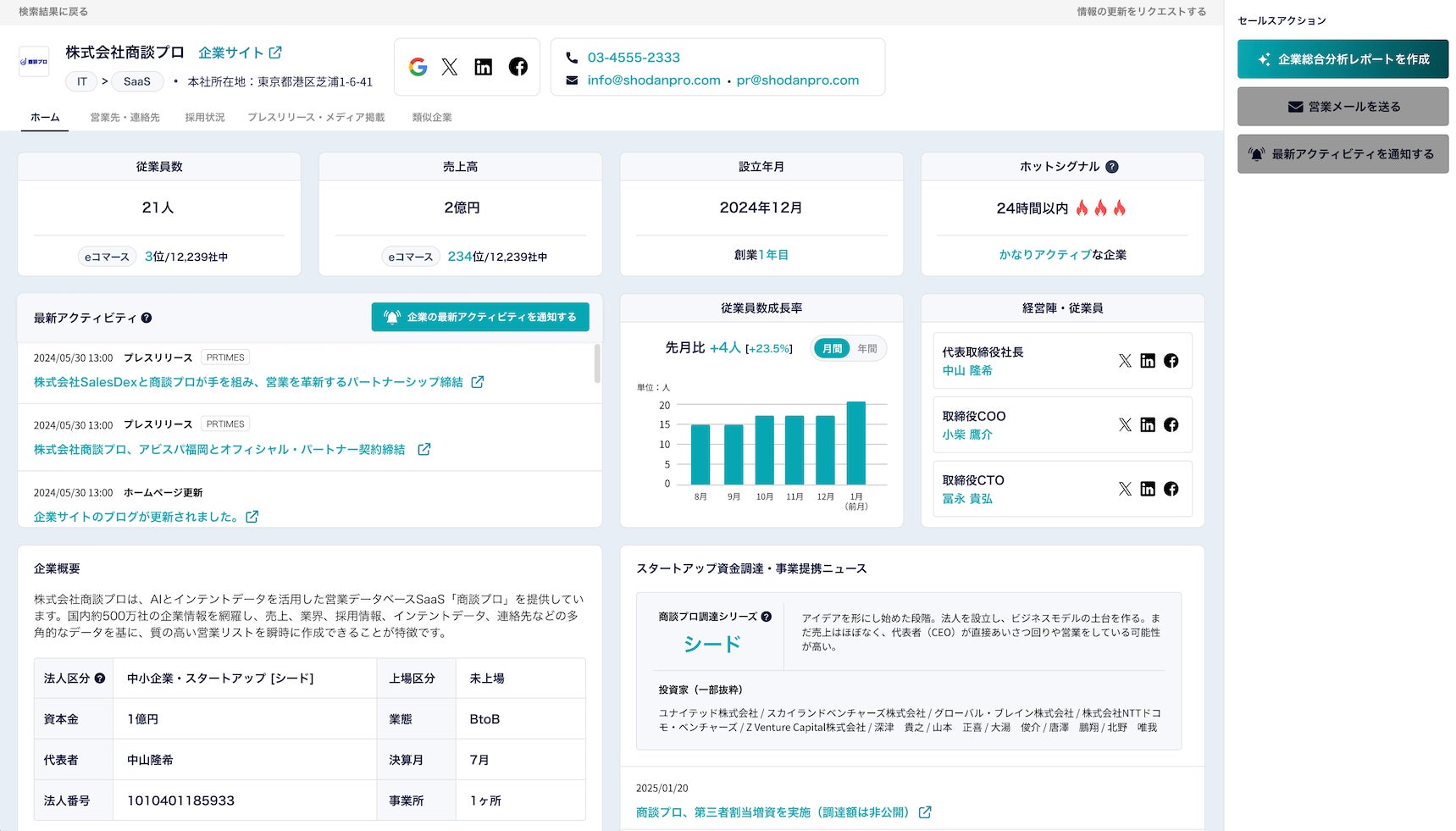1456x831 pixels.
Task: Click the シード funding stage label
Action: coord(712,645)
